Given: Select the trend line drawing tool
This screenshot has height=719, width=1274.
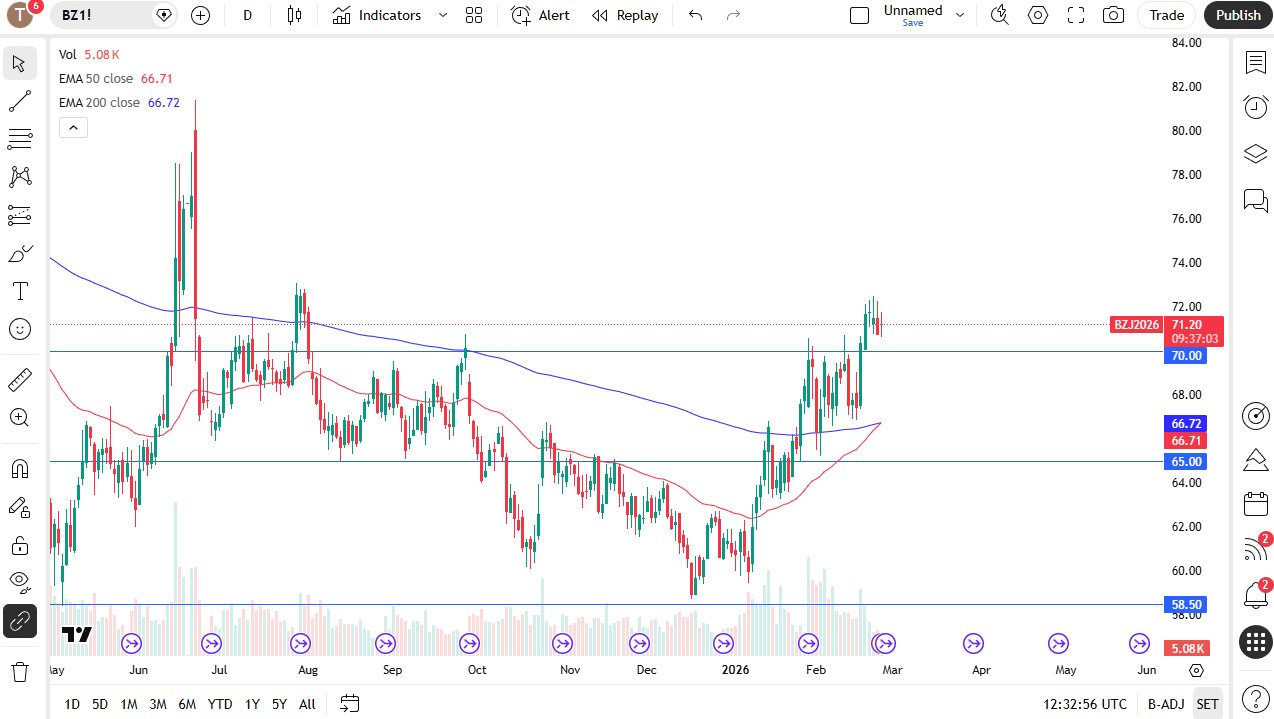Looking at the screenshot, I should coord(19,101).
